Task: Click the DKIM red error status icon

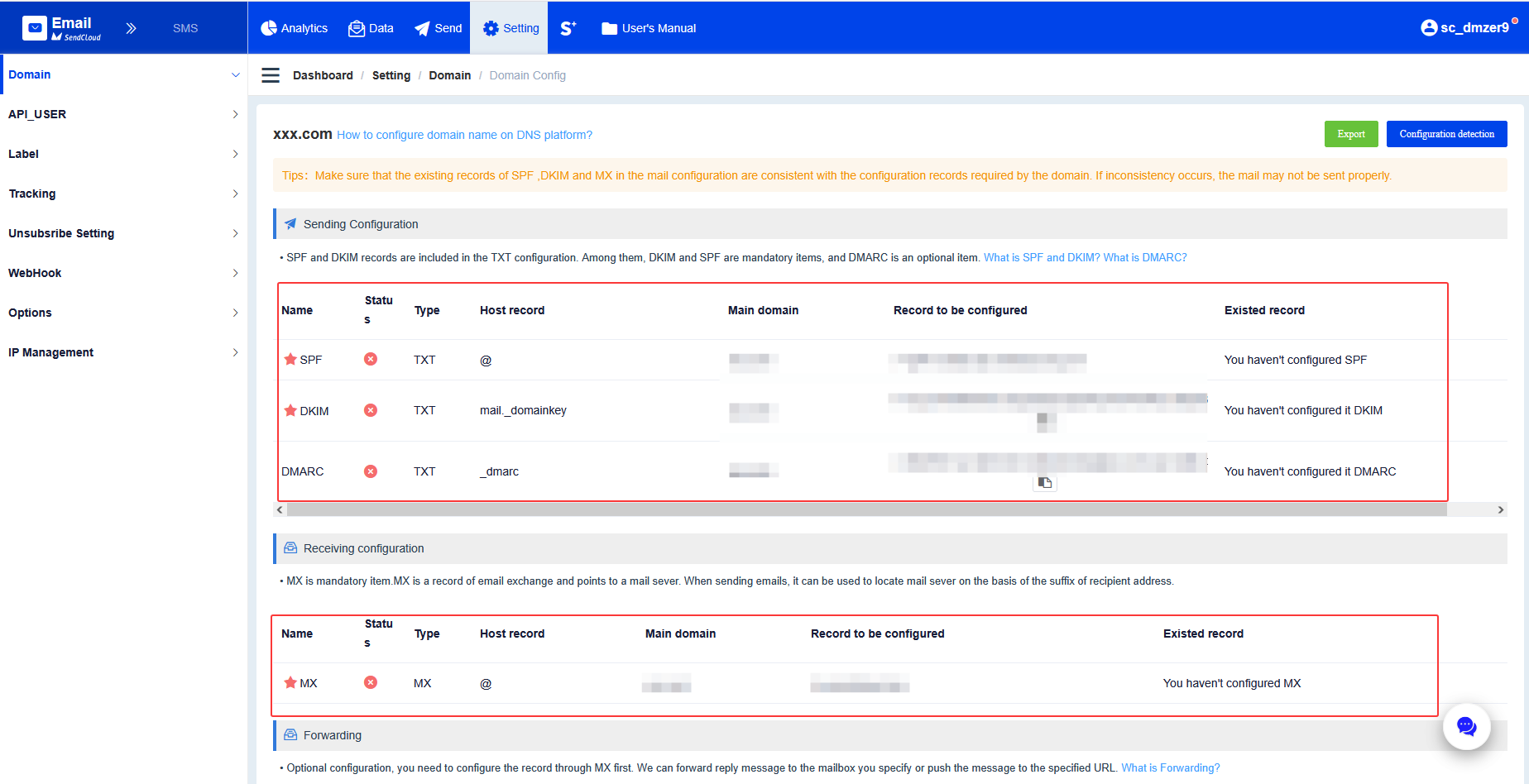Action: [x=371, y=410]
